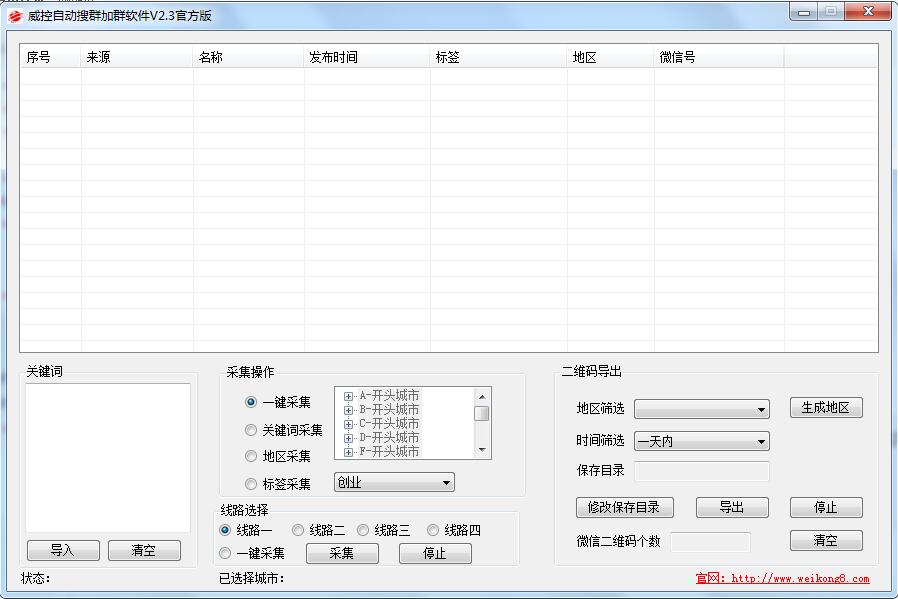Open the 时间筛选 一天内 dropdown
The image size is (898, 599).
click(701, 441)
